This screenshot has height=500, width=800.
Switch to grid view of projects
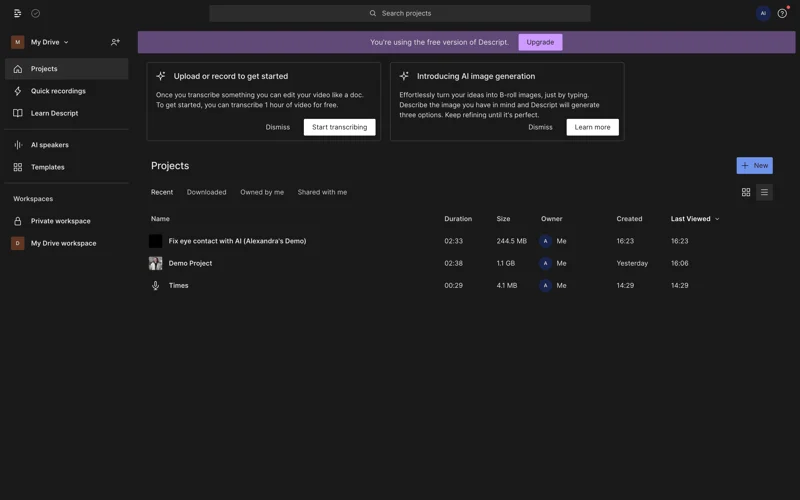(x=745, y=192)
